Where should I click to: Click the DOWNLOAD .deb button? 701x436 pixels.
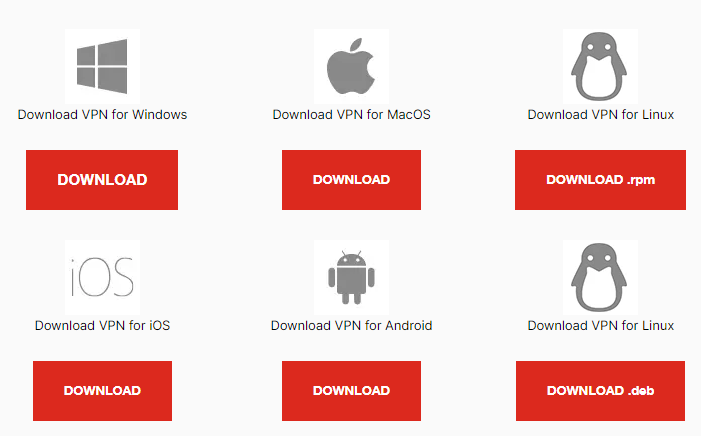pos(600,391)
